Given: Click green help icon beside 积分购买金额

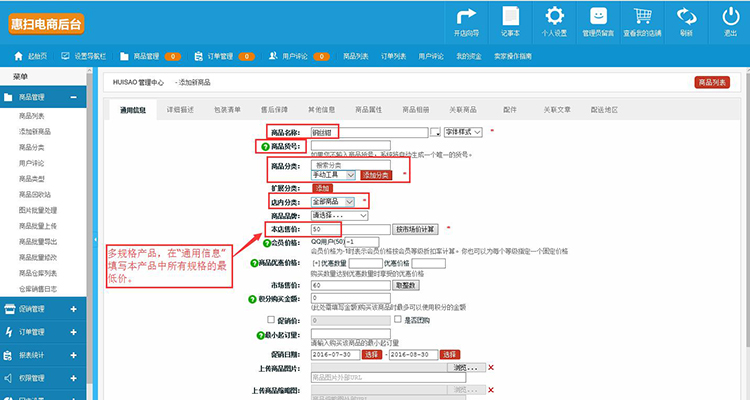Looking at the screenshot, I should coord(253,299).
